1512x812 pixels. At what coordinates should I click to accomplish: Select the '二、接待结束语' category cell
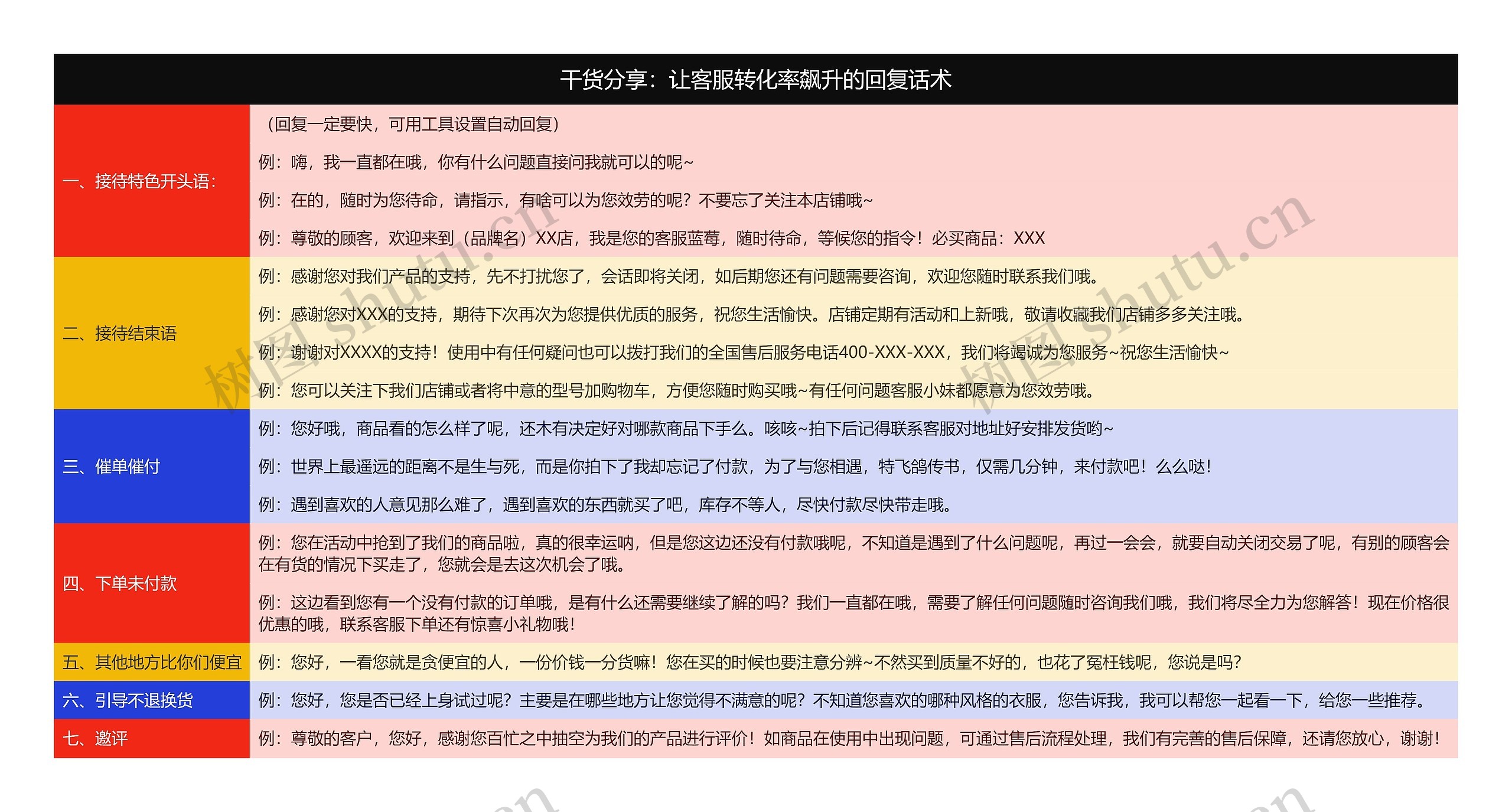(x=152, y=333)
